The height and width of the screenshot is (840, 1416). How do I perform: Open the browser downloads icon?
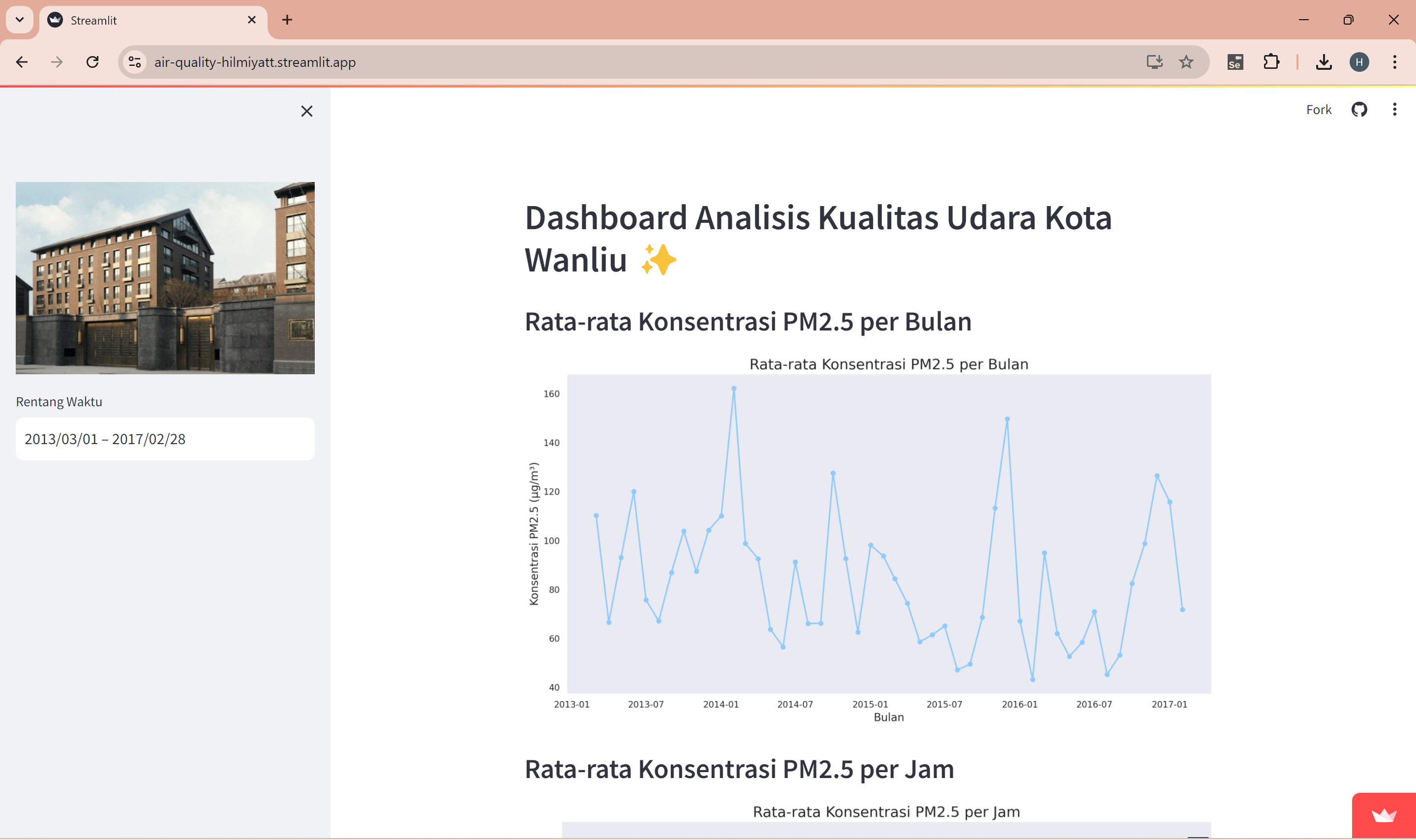click(1323, 61)
